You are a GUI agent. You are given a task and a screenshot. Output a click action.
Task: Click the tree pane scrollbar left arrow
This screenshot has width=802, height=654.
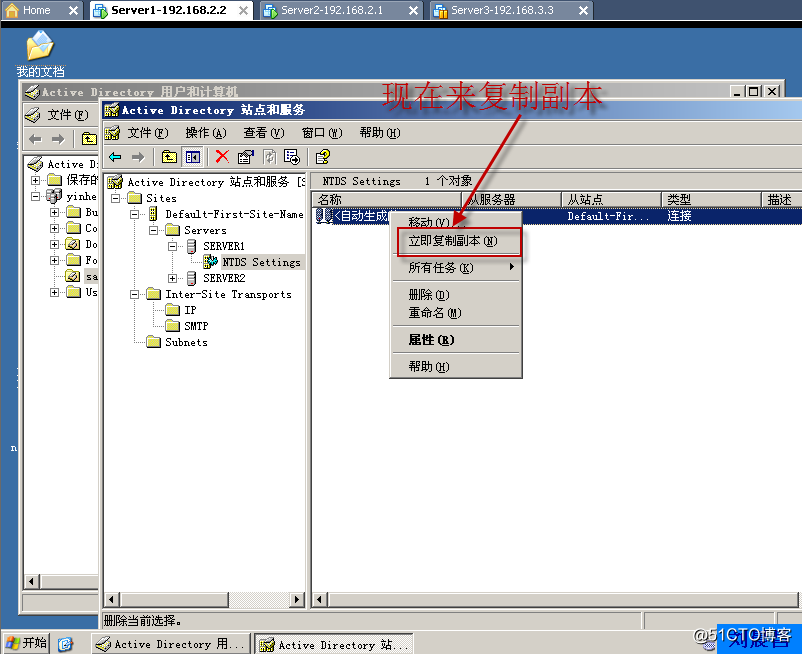(x=112, y=599)
